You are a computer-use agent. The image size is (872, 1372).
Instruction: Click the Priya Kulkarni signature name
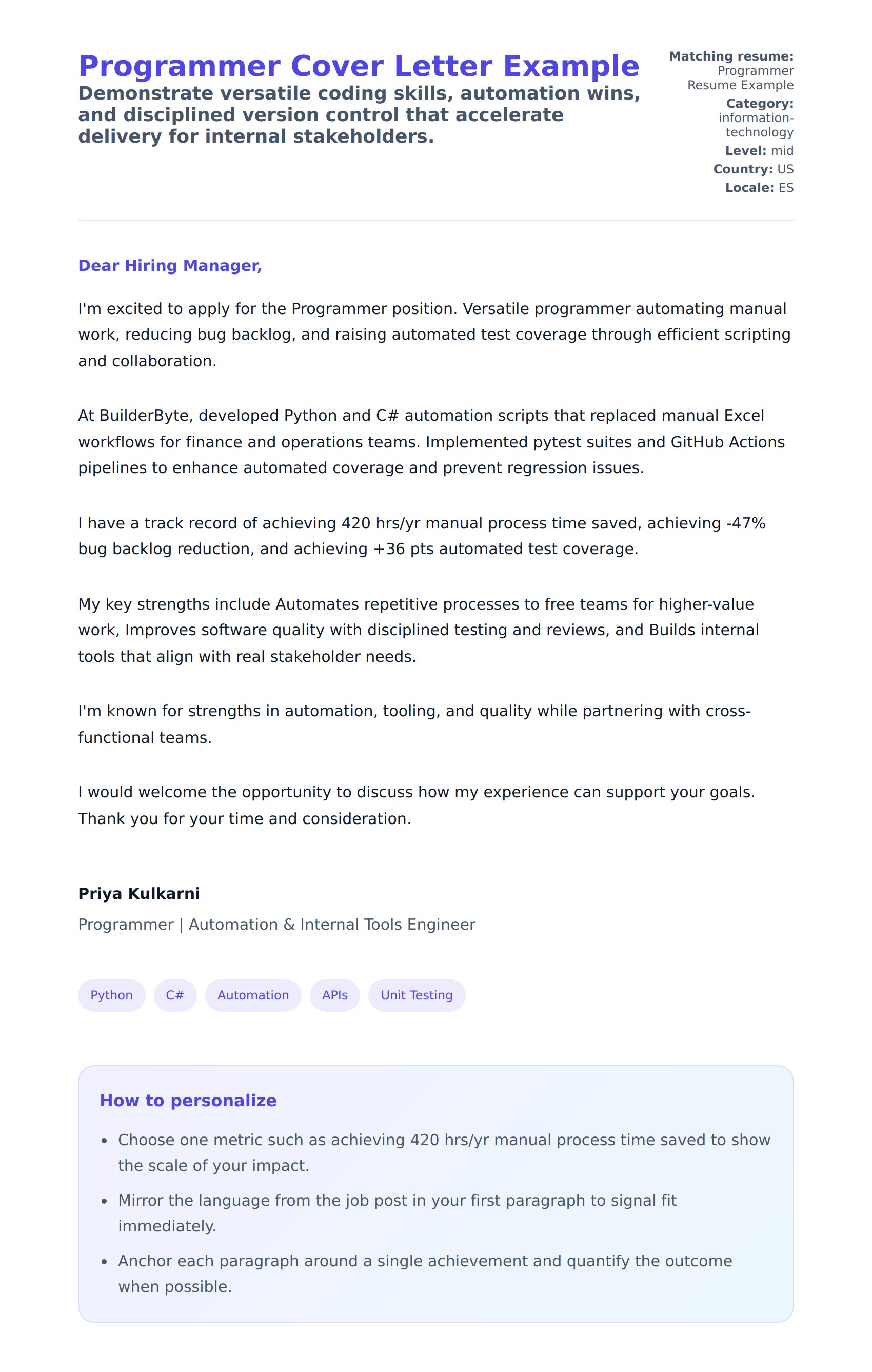tap(139, 893)
